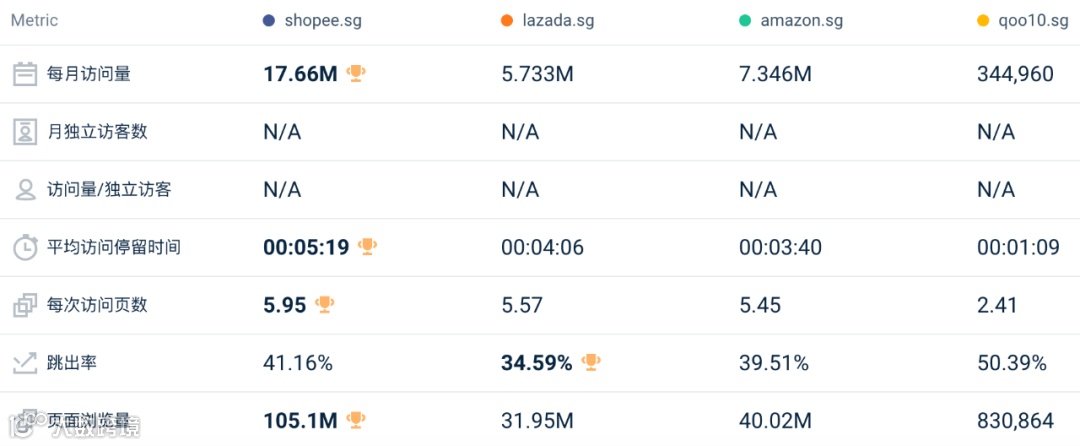Click the stacked pages icon beside 每次访问页数
Image resolution: width=1080 pixels, height=446 pixels.
tap(25, 306)
